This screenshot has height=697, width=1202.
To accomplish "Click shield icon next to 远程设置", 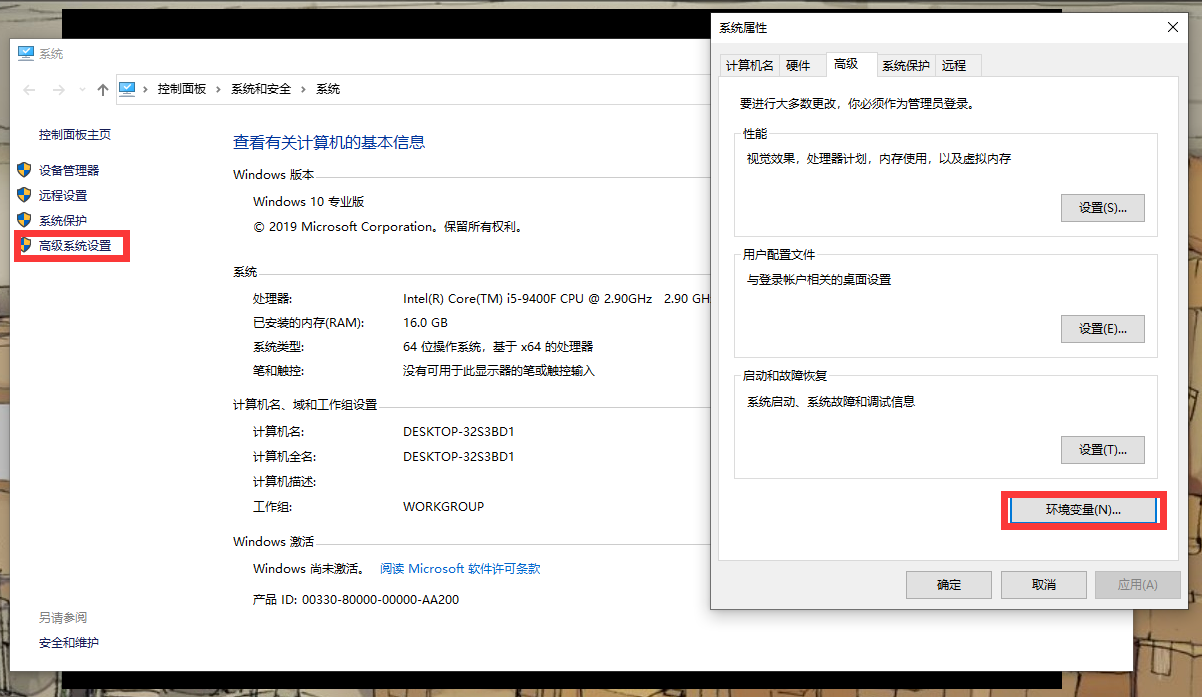I will (x=25, y=195).
